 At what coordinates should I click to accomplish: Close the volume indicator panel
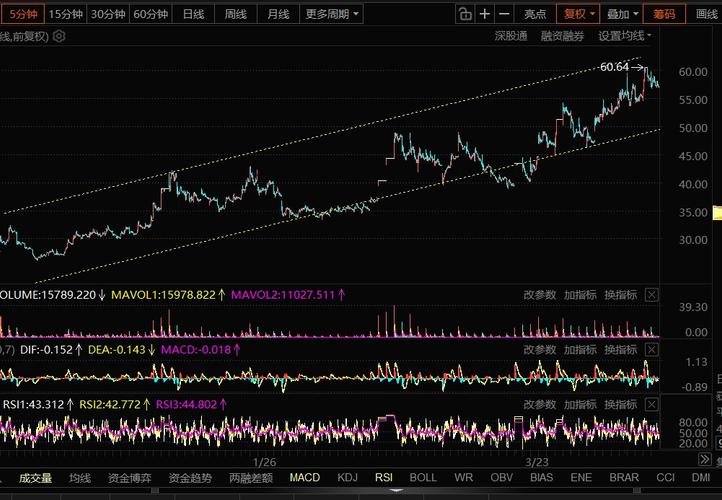pos(652,295)
